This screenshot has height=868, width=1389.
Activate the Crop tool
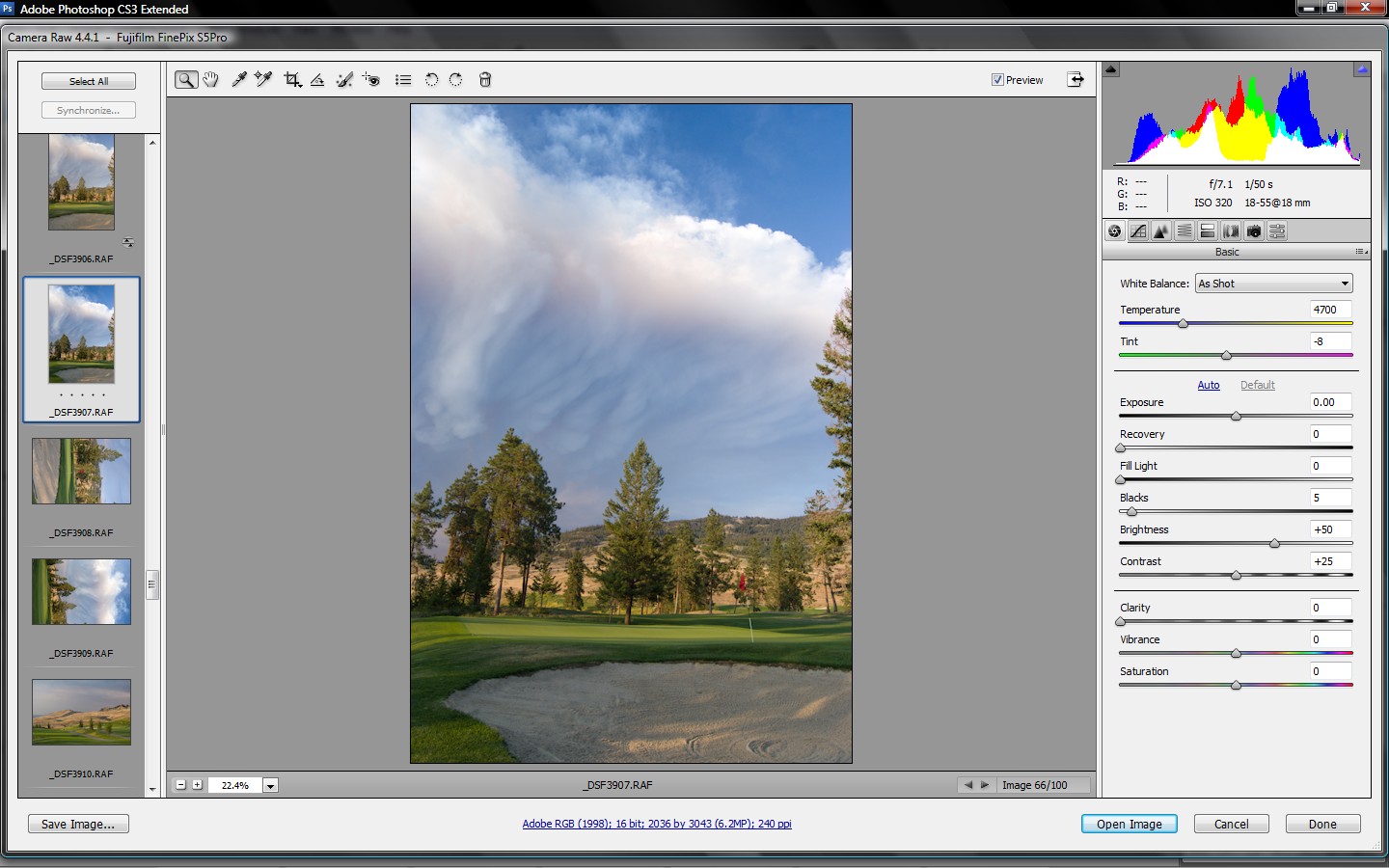click(x=292, y=80)
